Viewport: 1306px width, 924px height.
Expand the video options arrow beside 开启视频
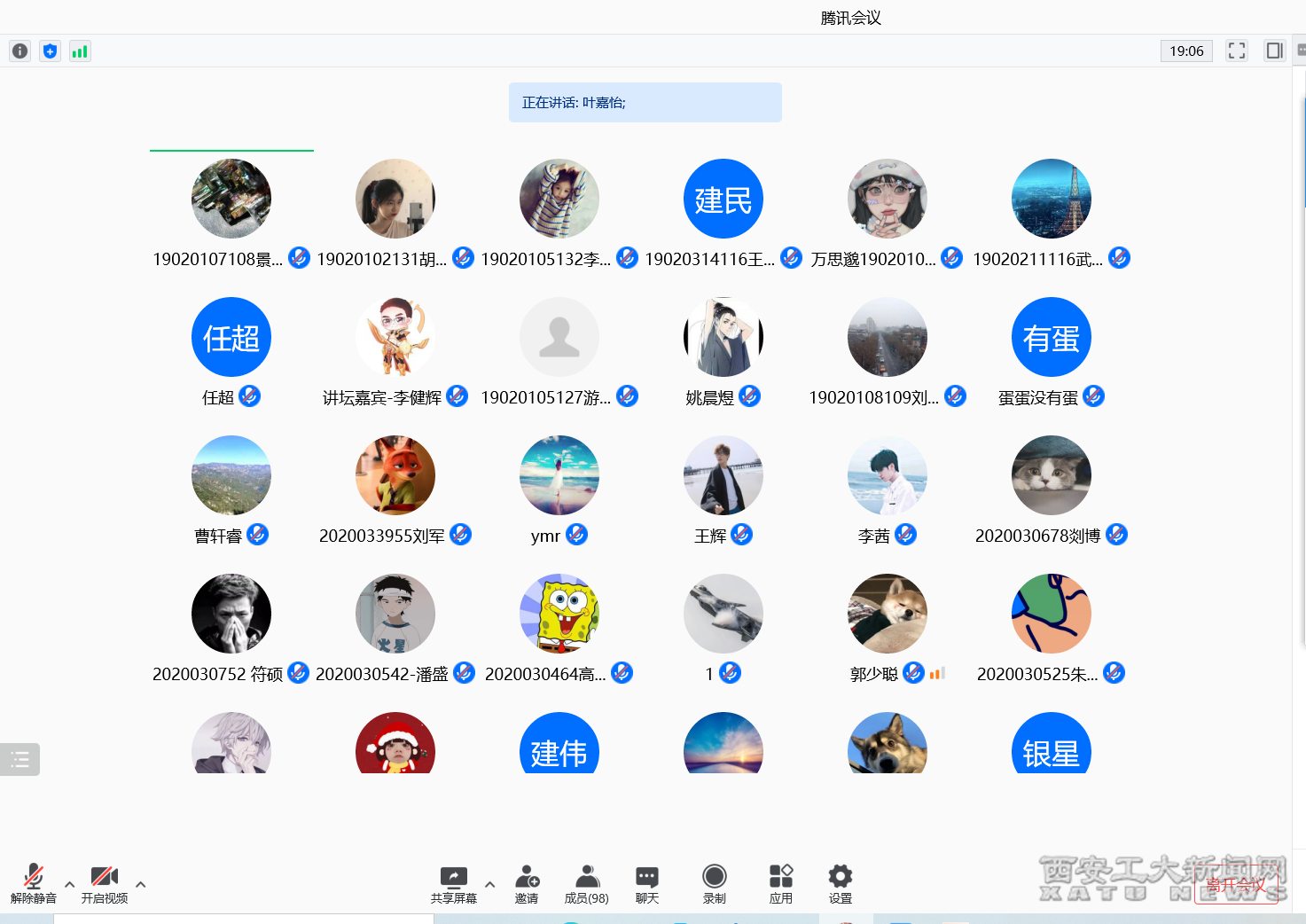[x=140, y=884]
